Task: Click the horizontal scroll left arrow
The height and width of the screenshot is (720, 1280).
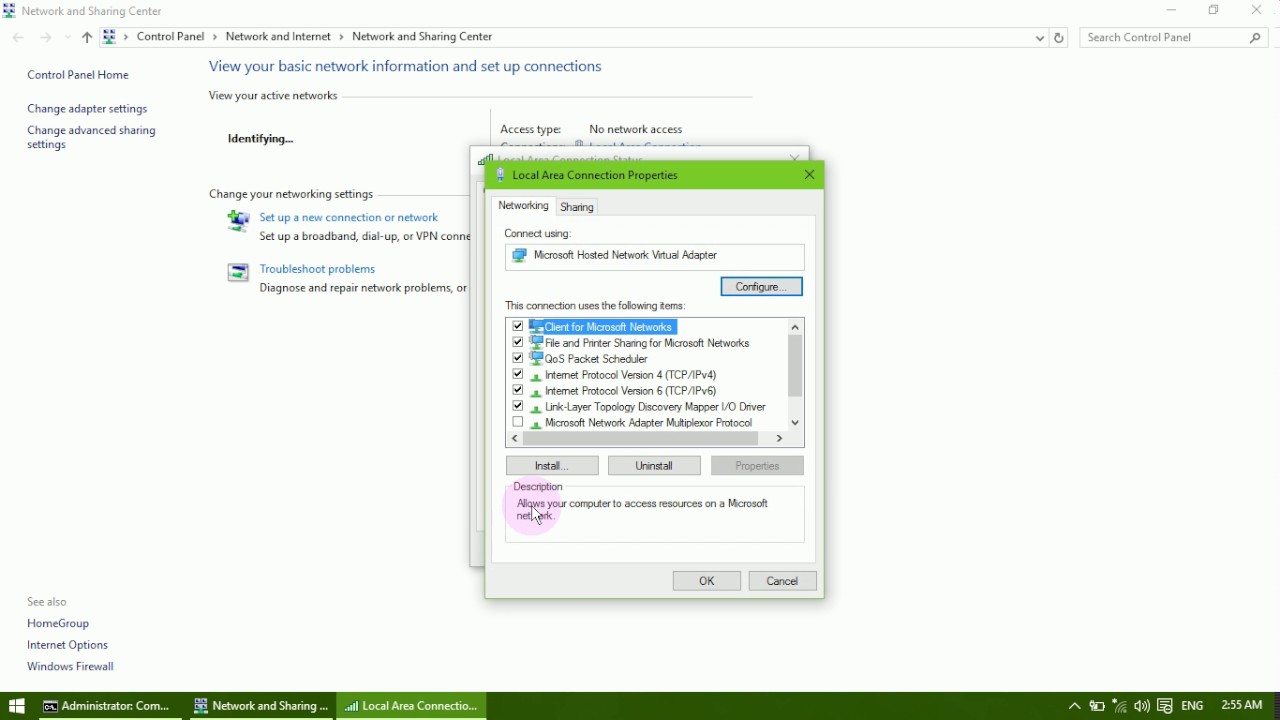Action: [515, 440]
